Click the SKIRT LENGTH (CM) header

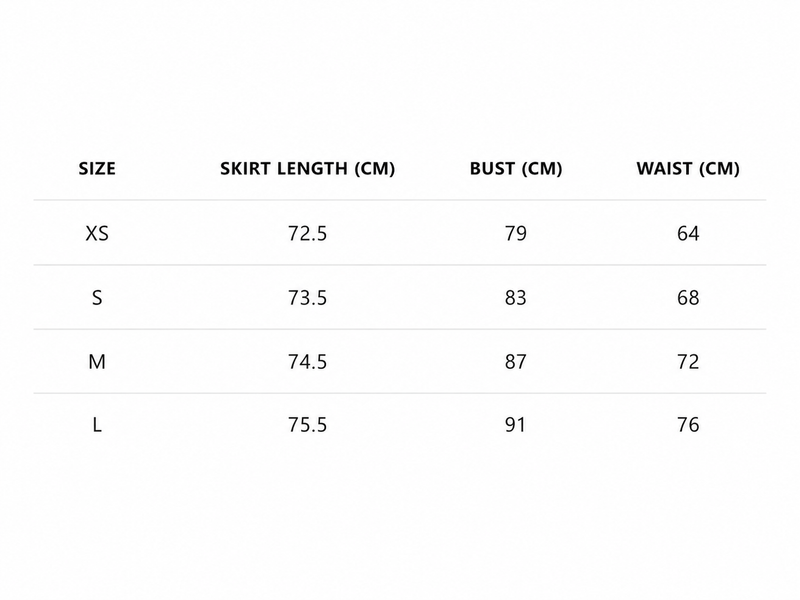pyautogui.click(x=308, y=168)
